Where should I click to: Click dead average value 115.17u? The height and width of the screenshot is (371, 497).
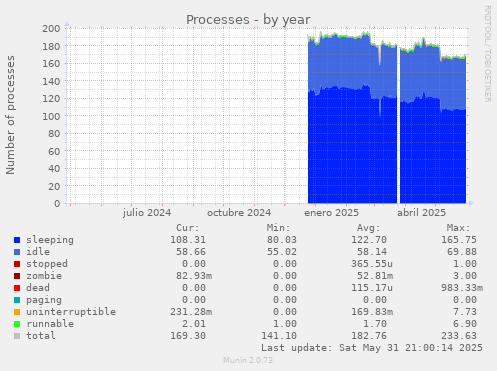tap(372, 288)
